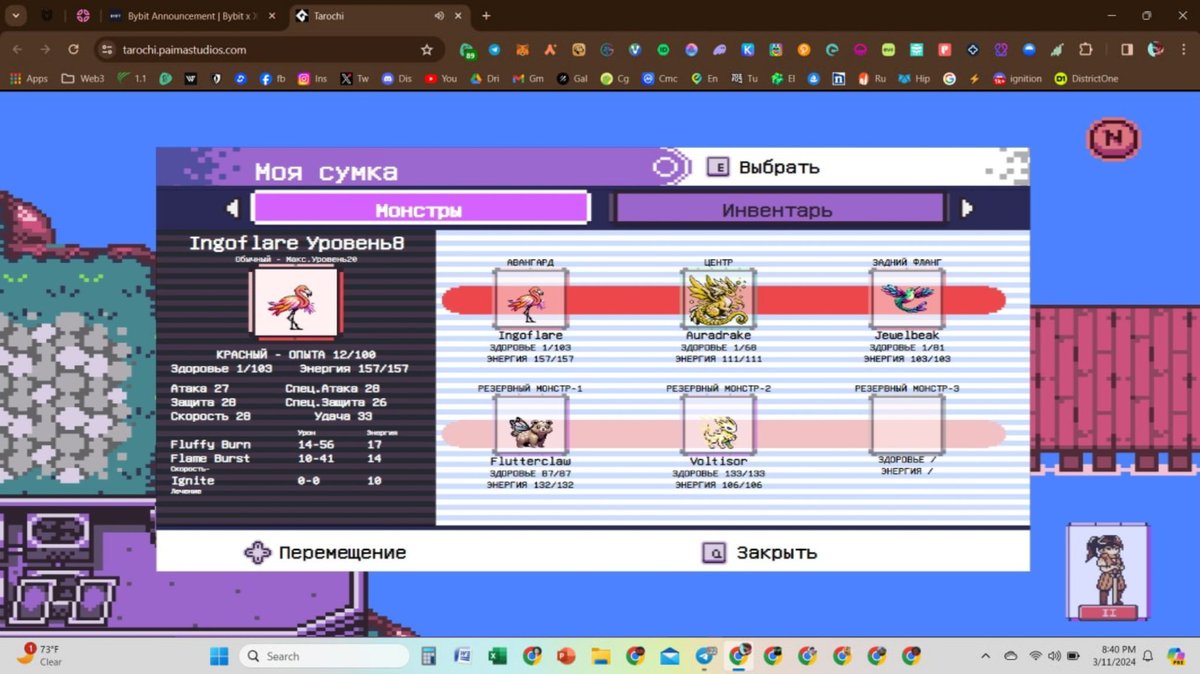Click the right arrow beside Инвентарь tab
The width and height of the screenshot is (1200, 674).
coord(967,209)
